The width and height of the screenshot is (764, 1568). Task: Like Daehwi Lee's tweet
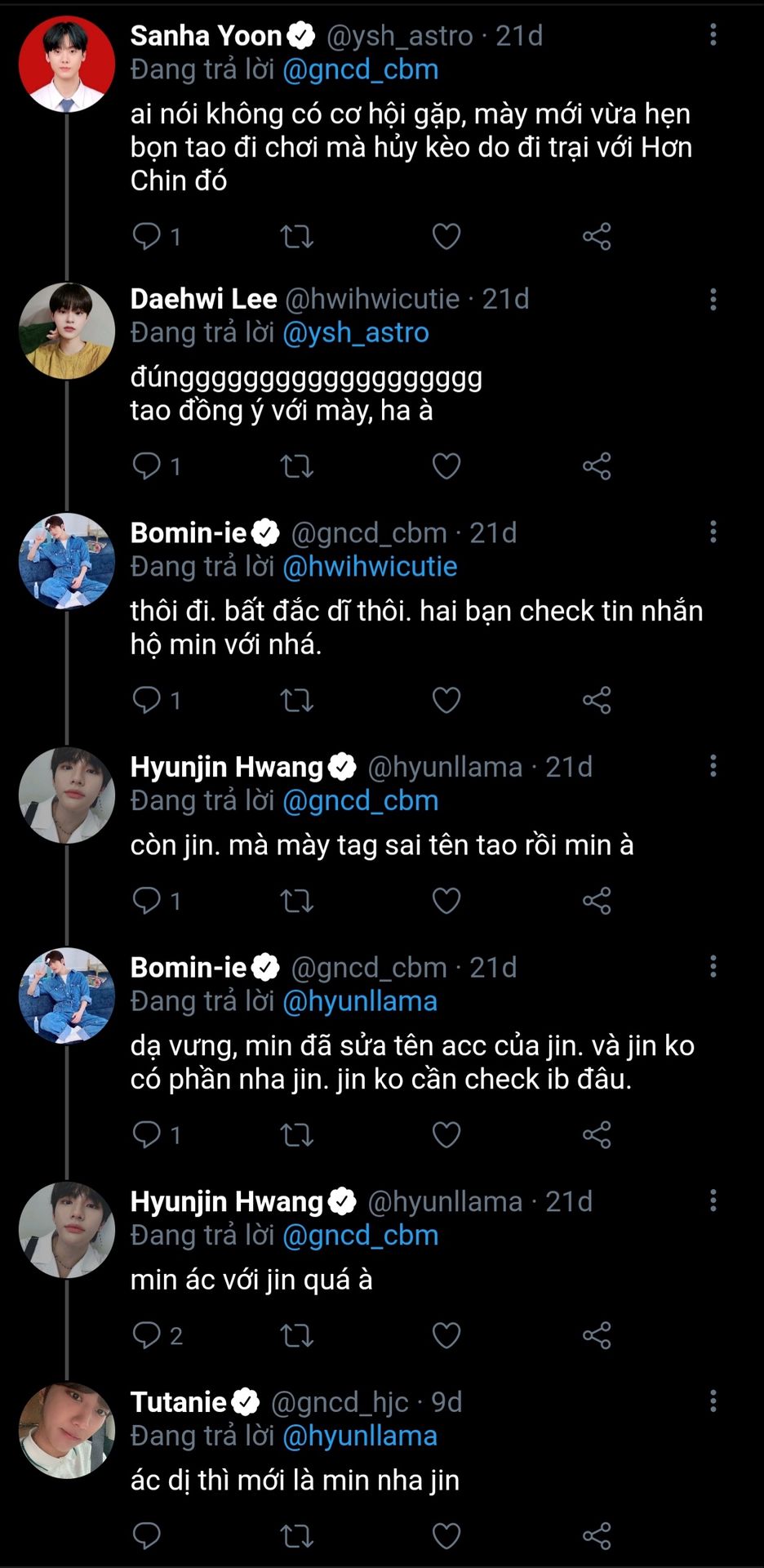pyautogui.click(x=446, y=466)
